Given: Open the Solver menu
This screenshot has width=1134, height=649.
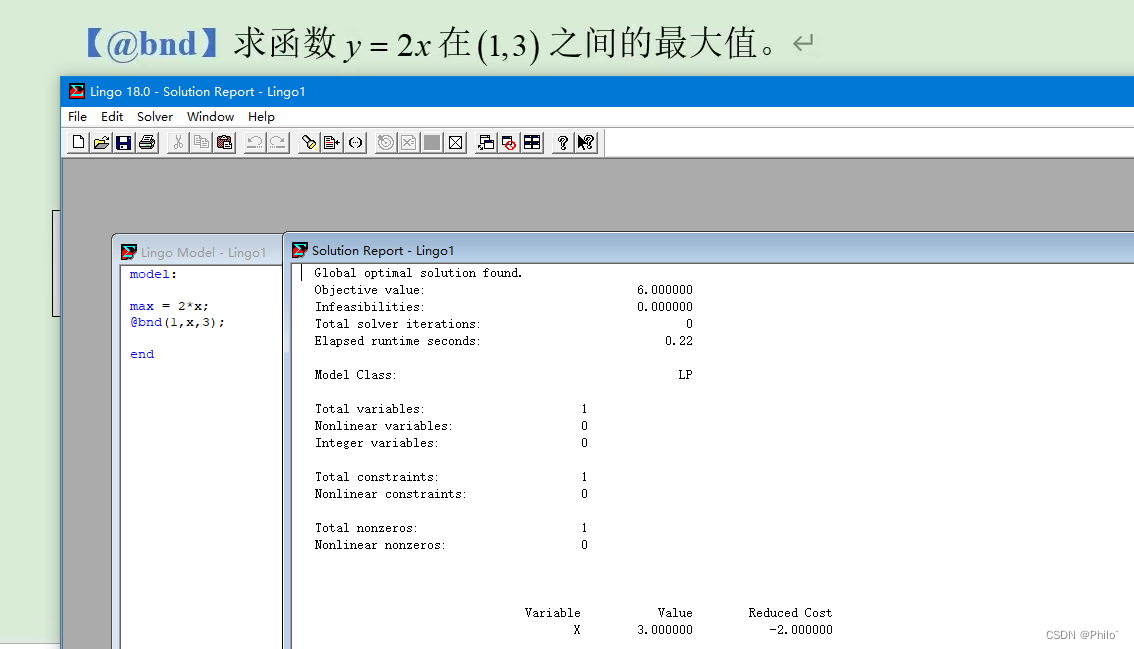Looking at the screenshot, I should click(x=155, y=116).
